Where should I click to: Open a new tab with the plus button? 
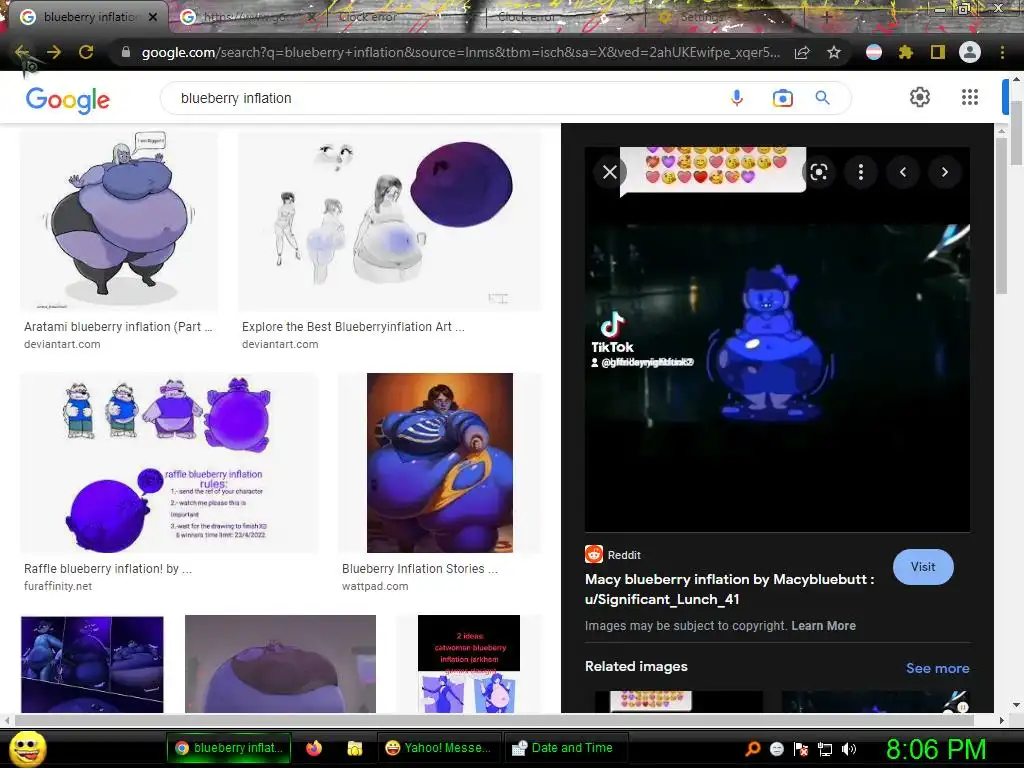(x=826, y=17)
